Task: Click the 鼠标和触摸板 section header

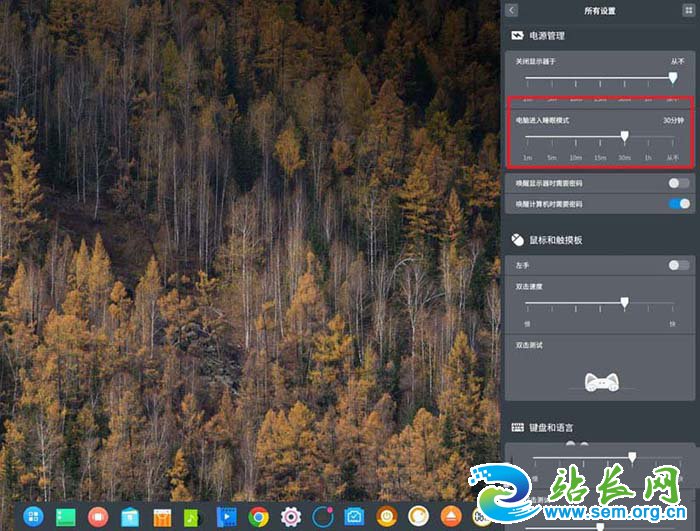Action: tap(555, 240)
